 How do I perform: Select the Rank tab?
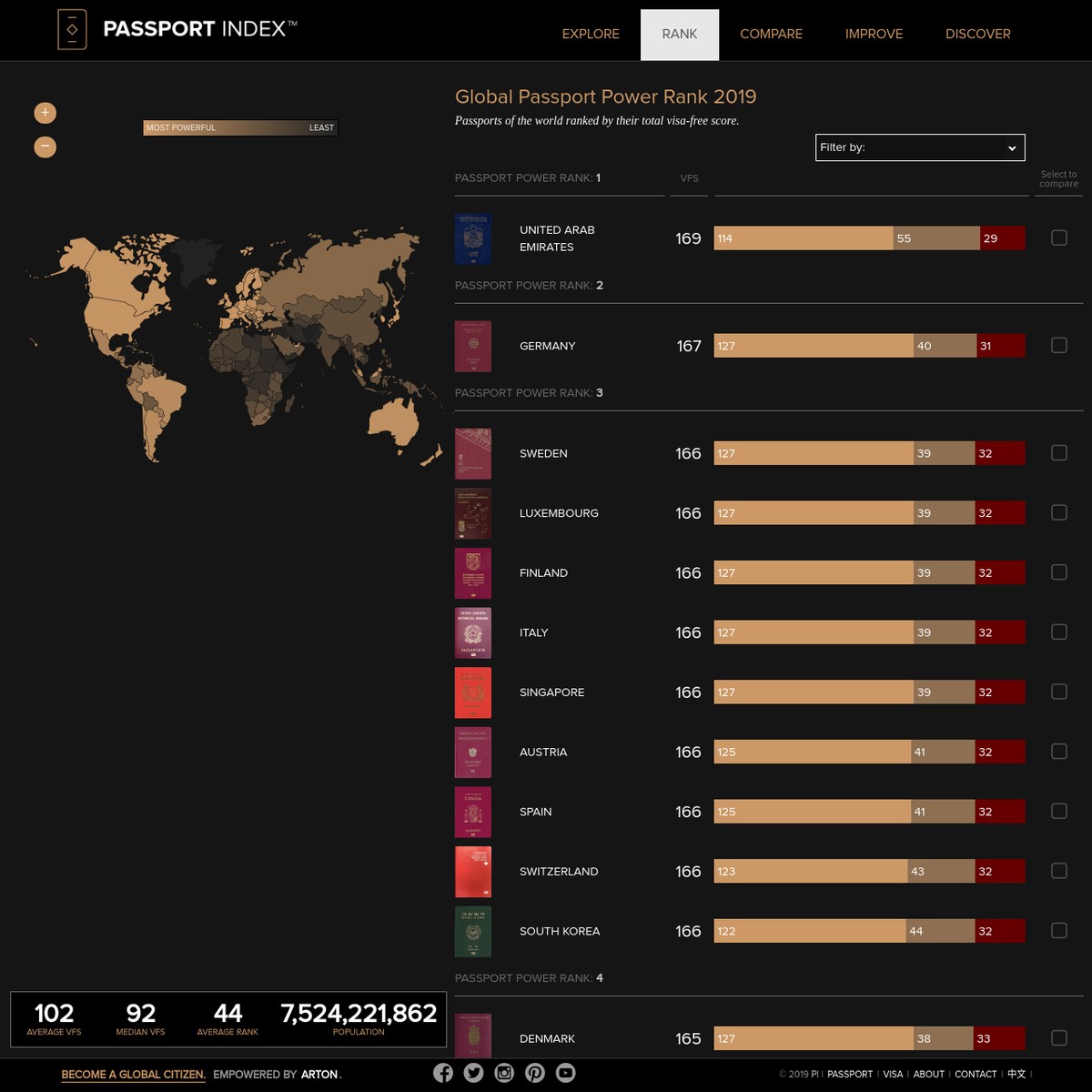[680, 35]
